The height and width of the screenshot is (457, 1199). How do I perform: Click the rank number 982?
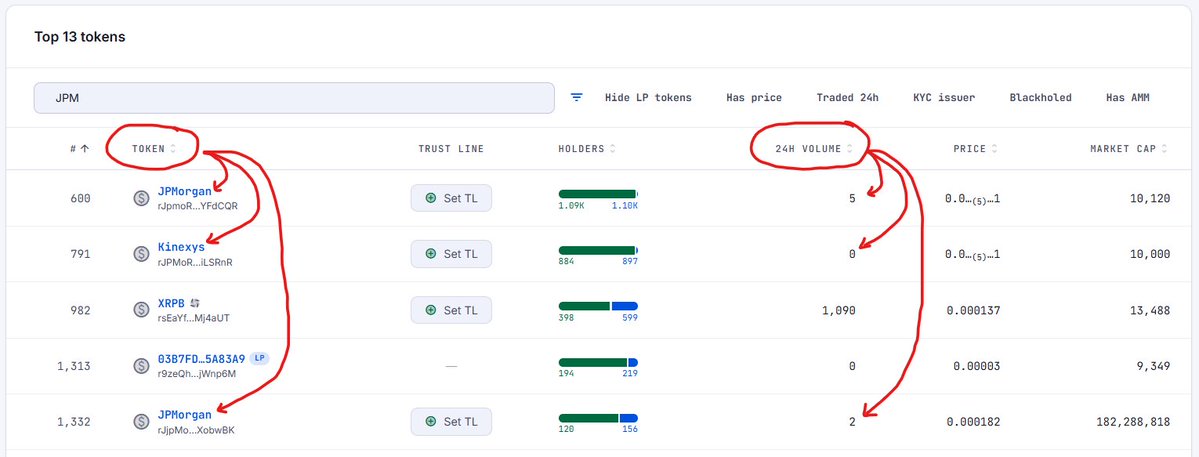pyautogui.click(x=79, y=310)
